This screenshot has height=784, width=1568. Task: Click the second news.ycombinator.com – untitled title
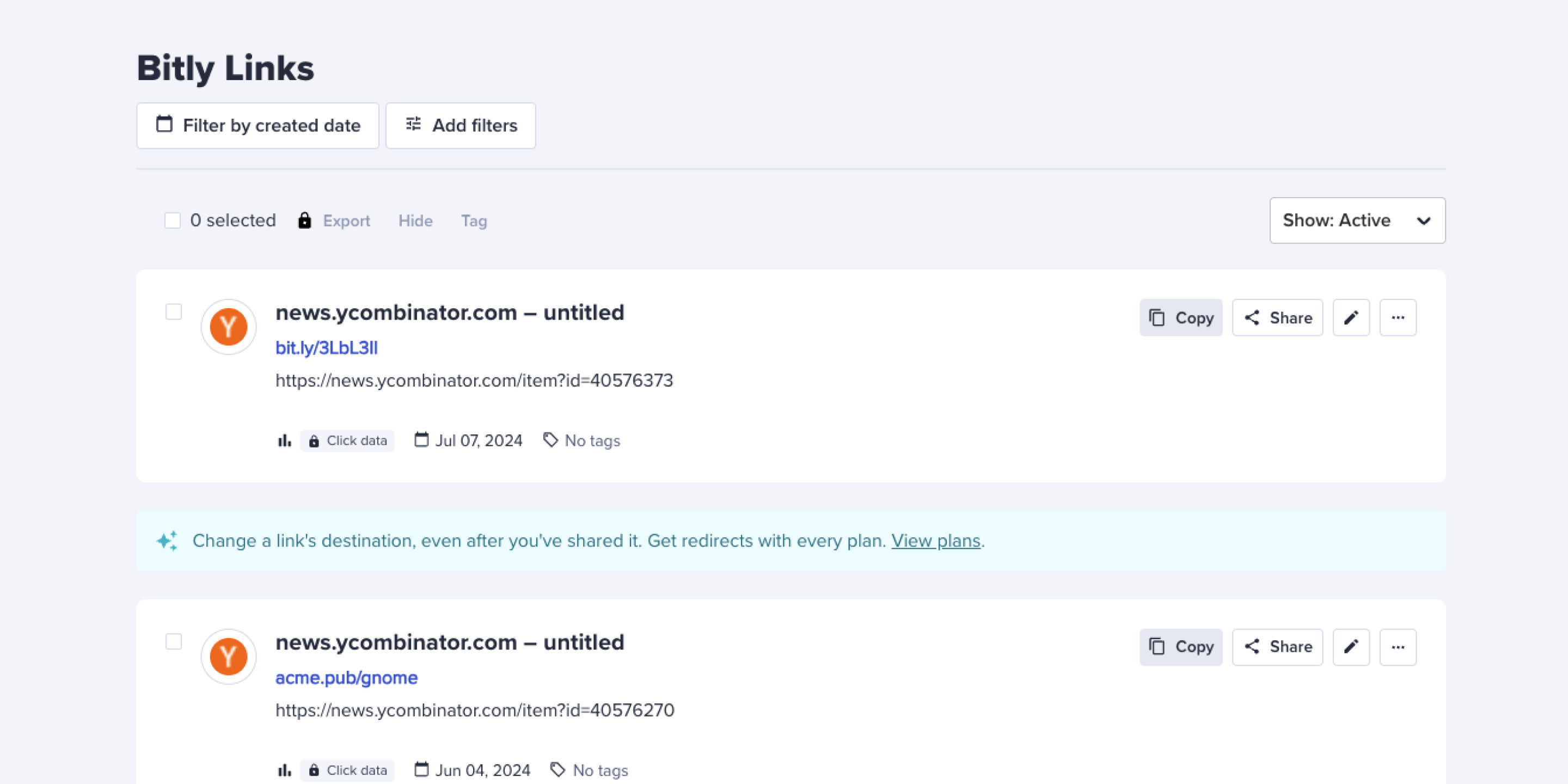pyautogui.click(x=450, y=643)
